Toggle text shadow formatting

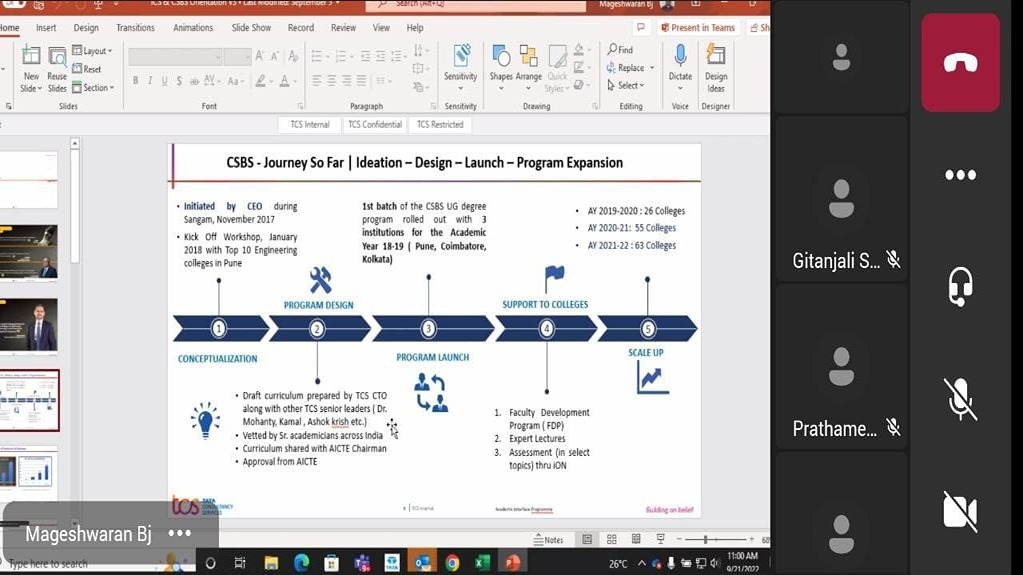179,81
